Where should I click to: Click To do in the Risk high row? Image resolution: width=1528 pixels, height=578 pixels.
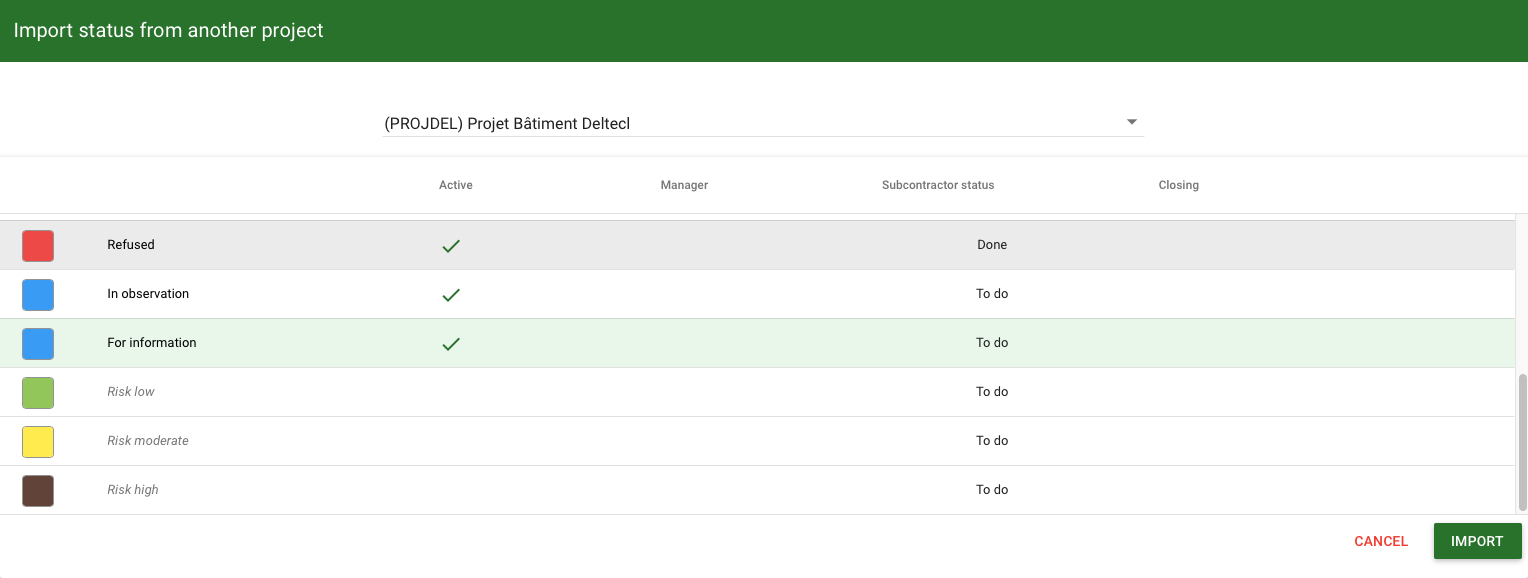pyautogui.click(x=992, y=489)
